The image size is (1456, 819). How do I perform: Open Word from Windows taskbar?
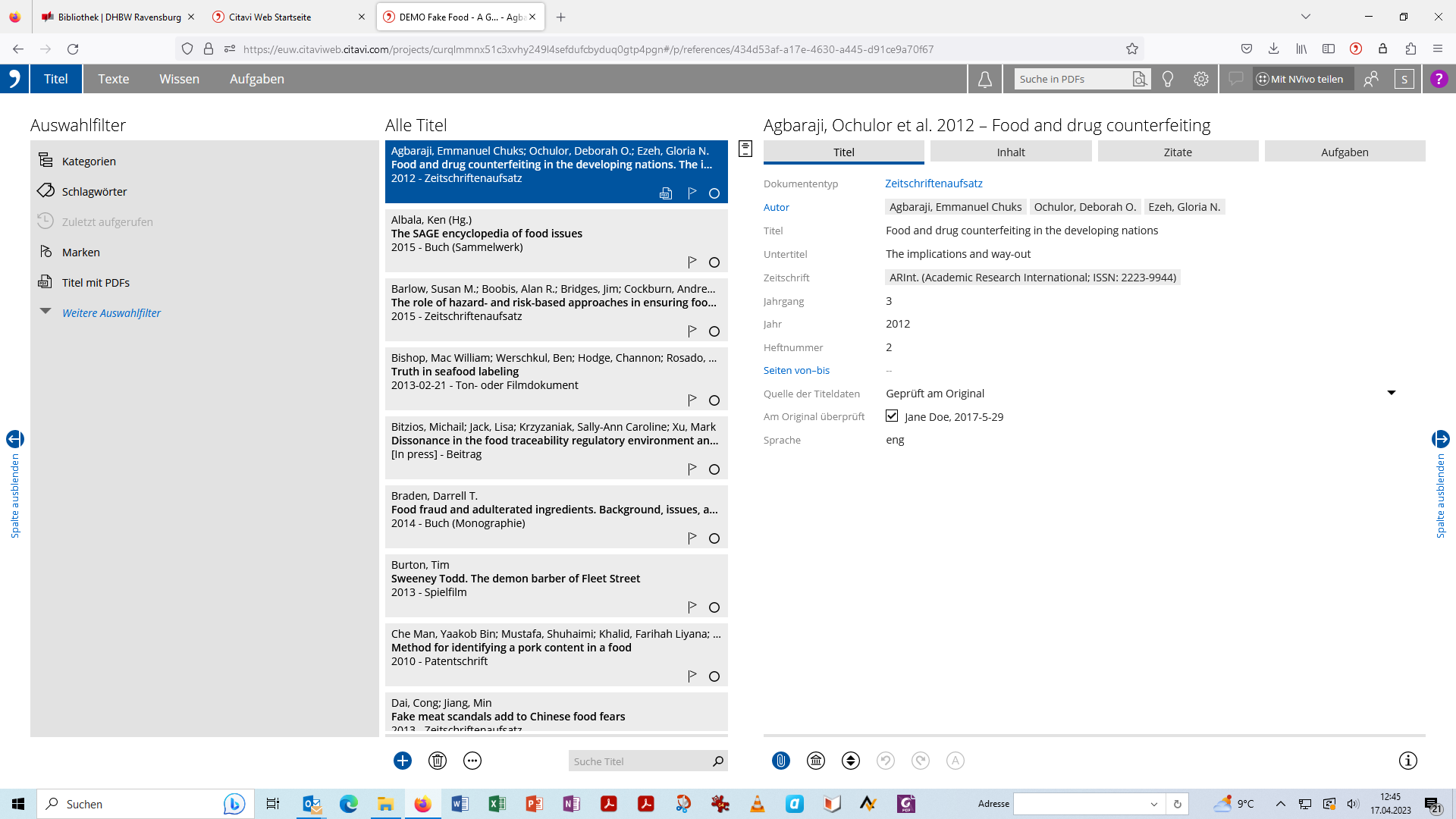tap(460, 804)
